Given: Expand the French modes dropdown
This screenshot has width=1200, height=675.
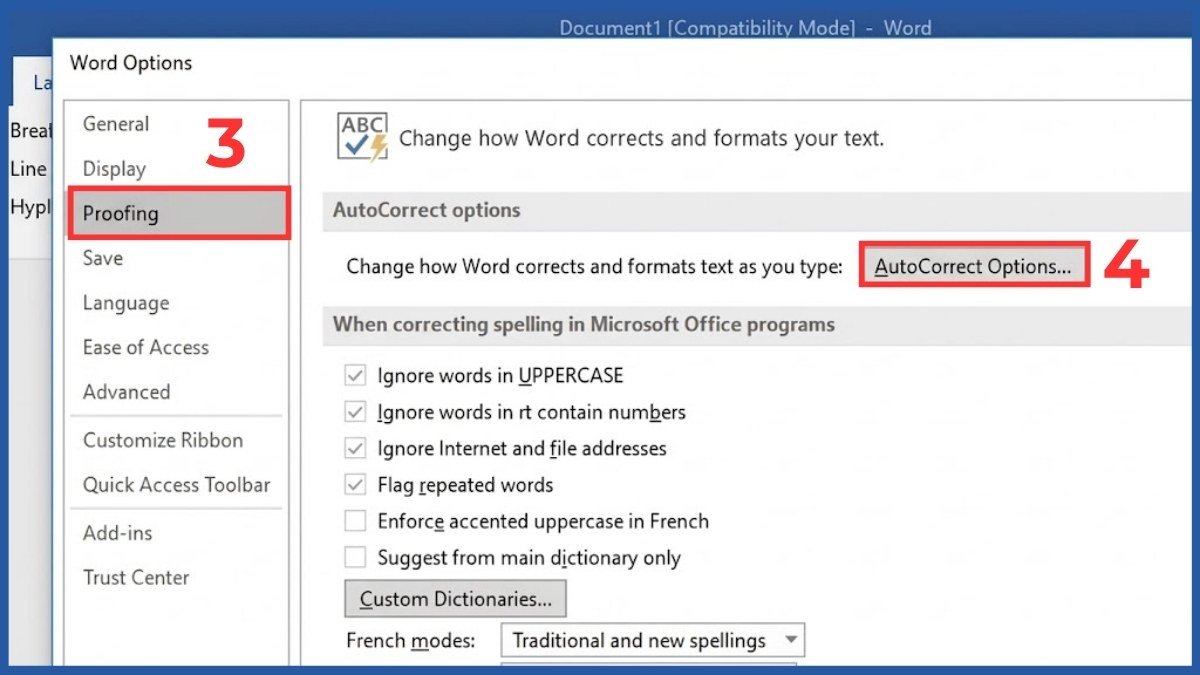Looking at the screenshot, I should click(791, 640).
